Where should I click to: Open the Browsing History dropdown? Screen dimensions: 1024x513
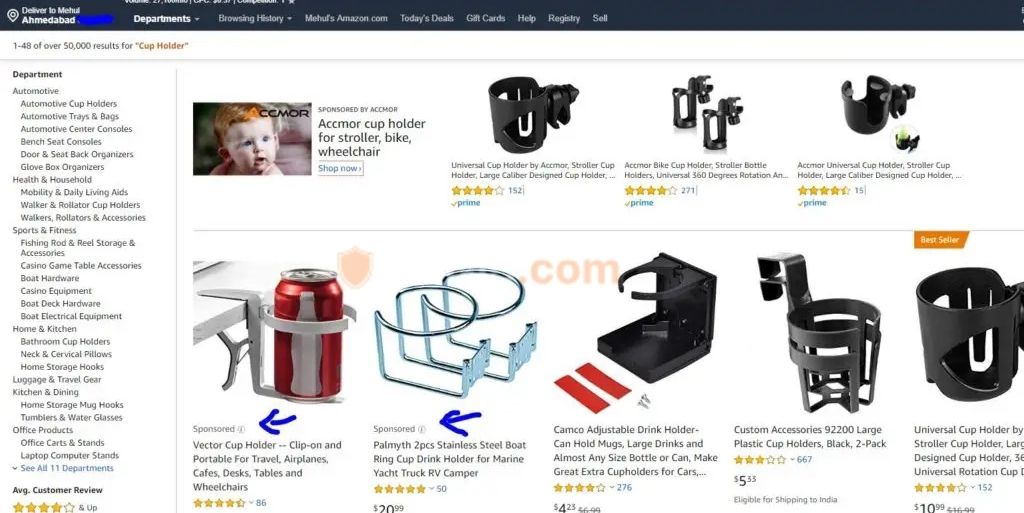pos(255,18)
